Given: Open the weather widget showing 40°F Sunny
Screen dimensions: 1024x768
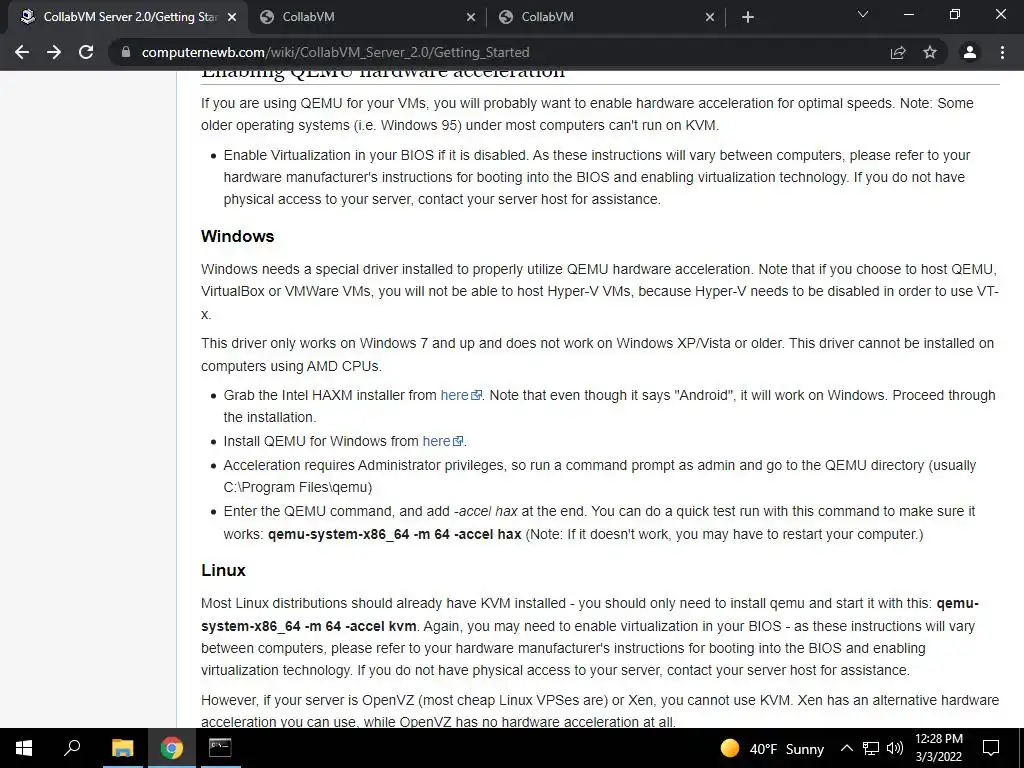Looking at the screenshot, I should pyautogui.click(x=772, y=748).
